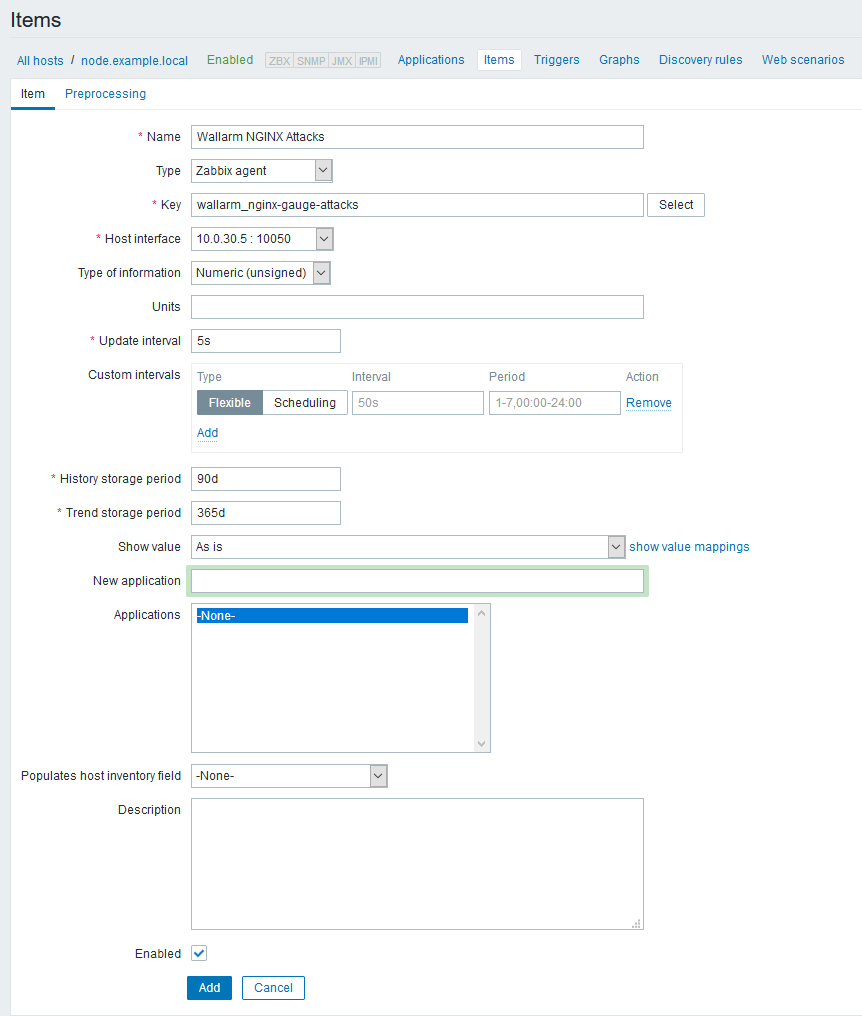Click the IPMI availability indicator

[369, 60]
